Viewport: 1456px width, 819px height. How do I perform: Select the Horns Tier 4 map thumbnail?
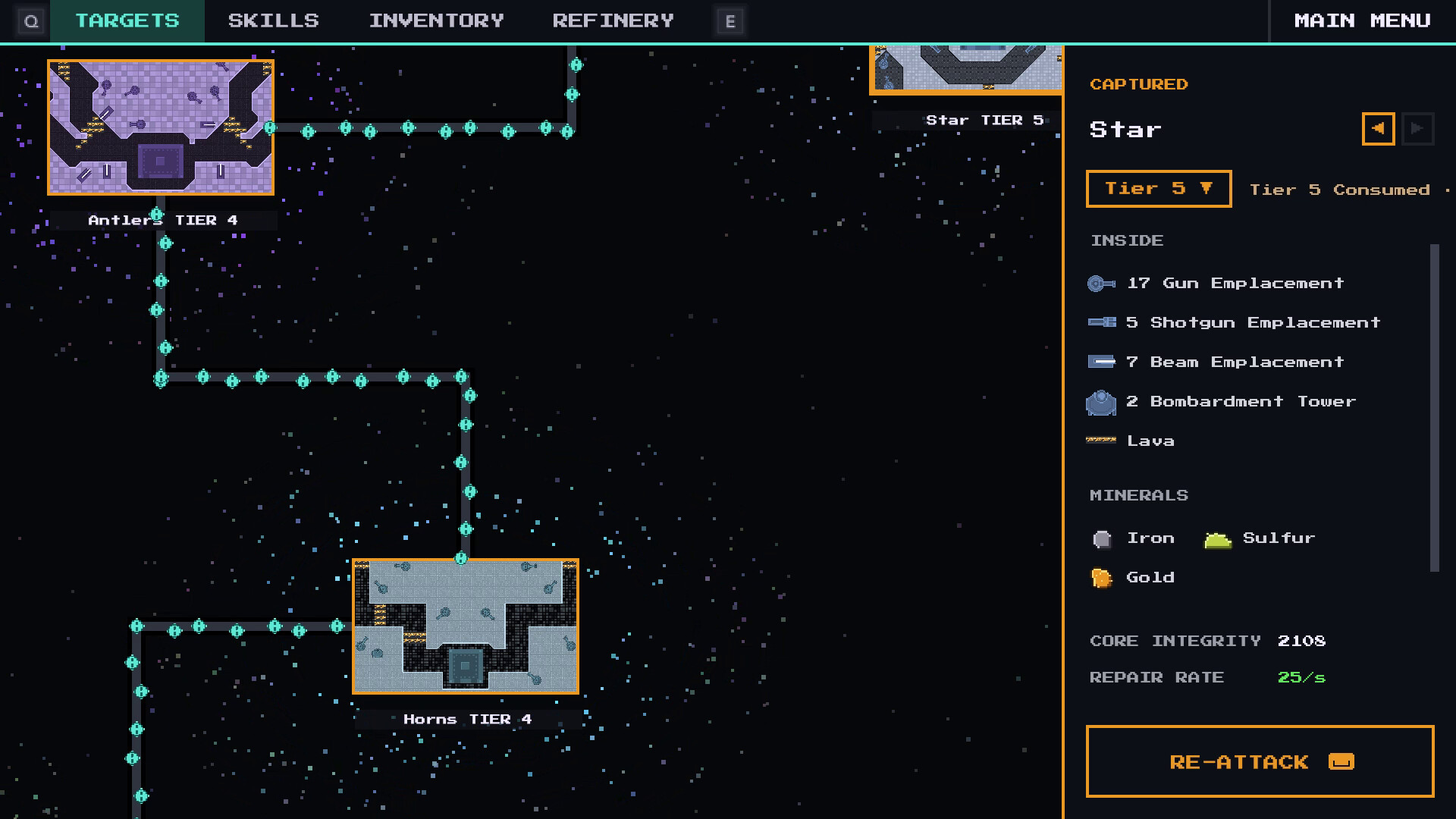tap(466, 626)
